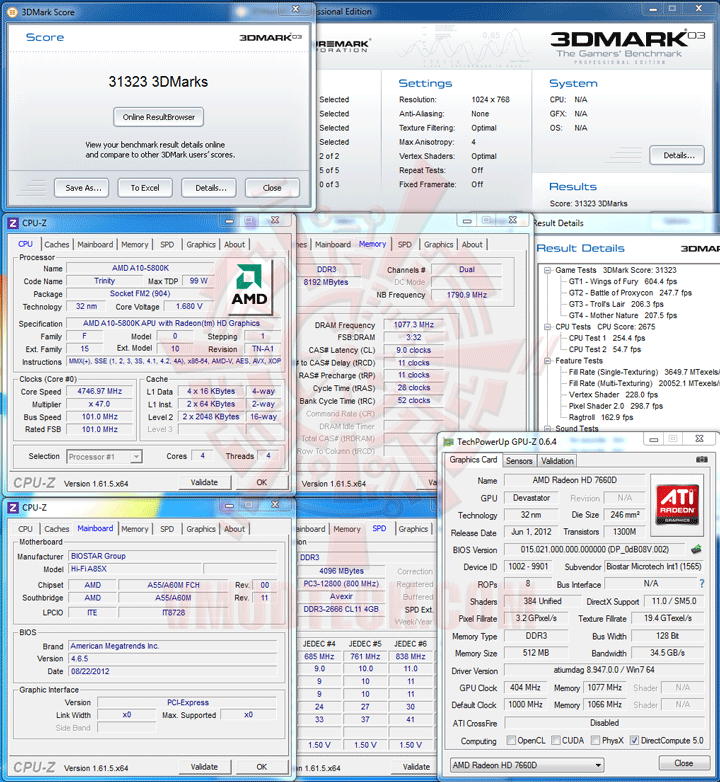
Task: Click Details... in the 3DMark Score dialog
Action: pos(209,188)
